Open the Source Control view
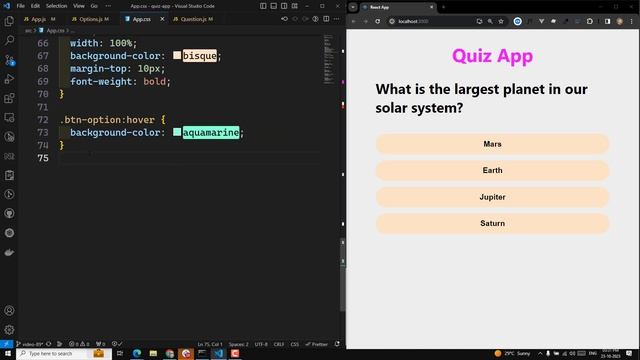Image resolution: width=640 pixels, height=360 pixels. point(9,60)
